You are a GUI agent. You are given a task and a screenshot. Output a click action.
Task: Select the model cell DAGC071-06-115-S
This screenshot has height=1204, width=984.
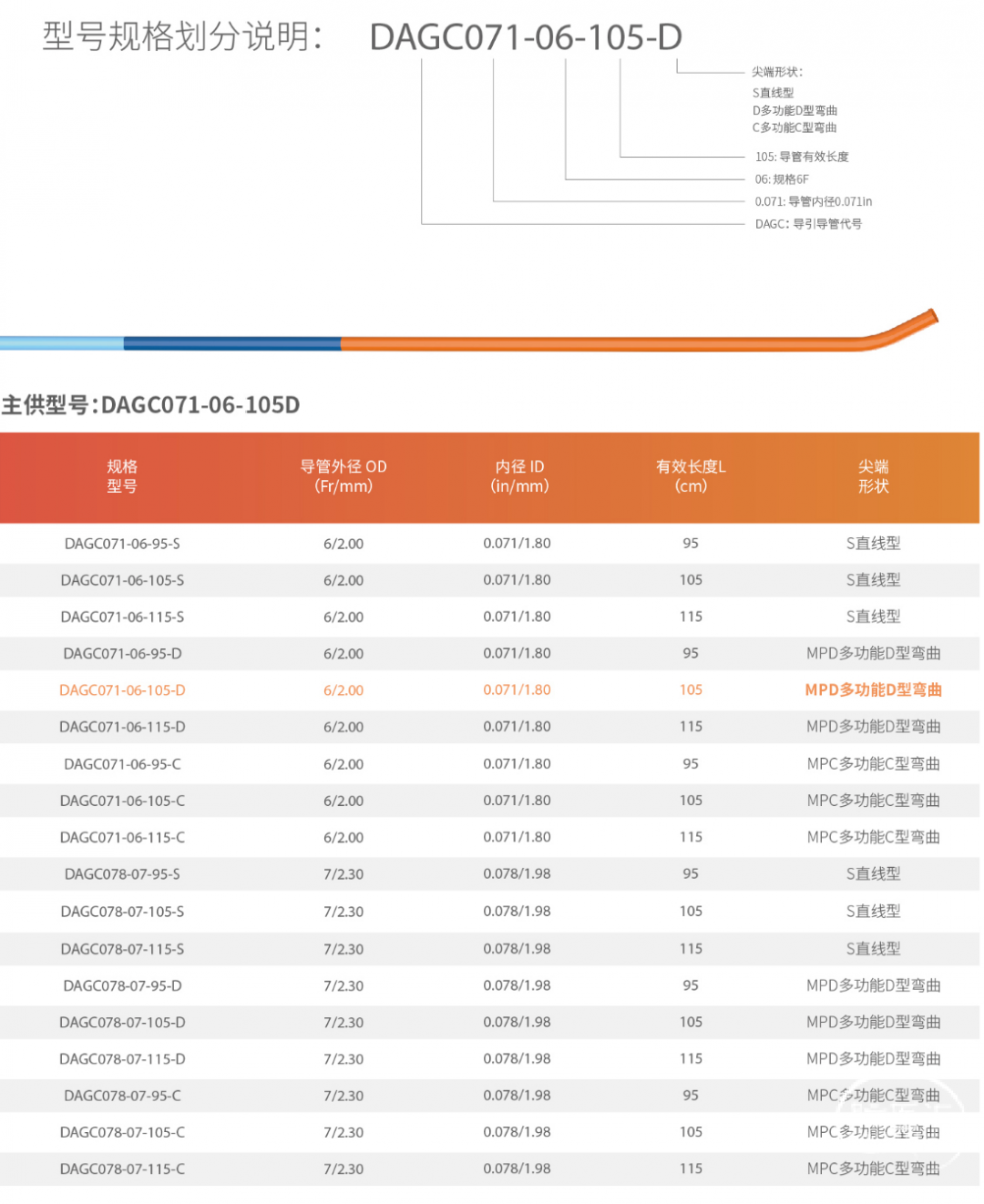coord(122,617)
